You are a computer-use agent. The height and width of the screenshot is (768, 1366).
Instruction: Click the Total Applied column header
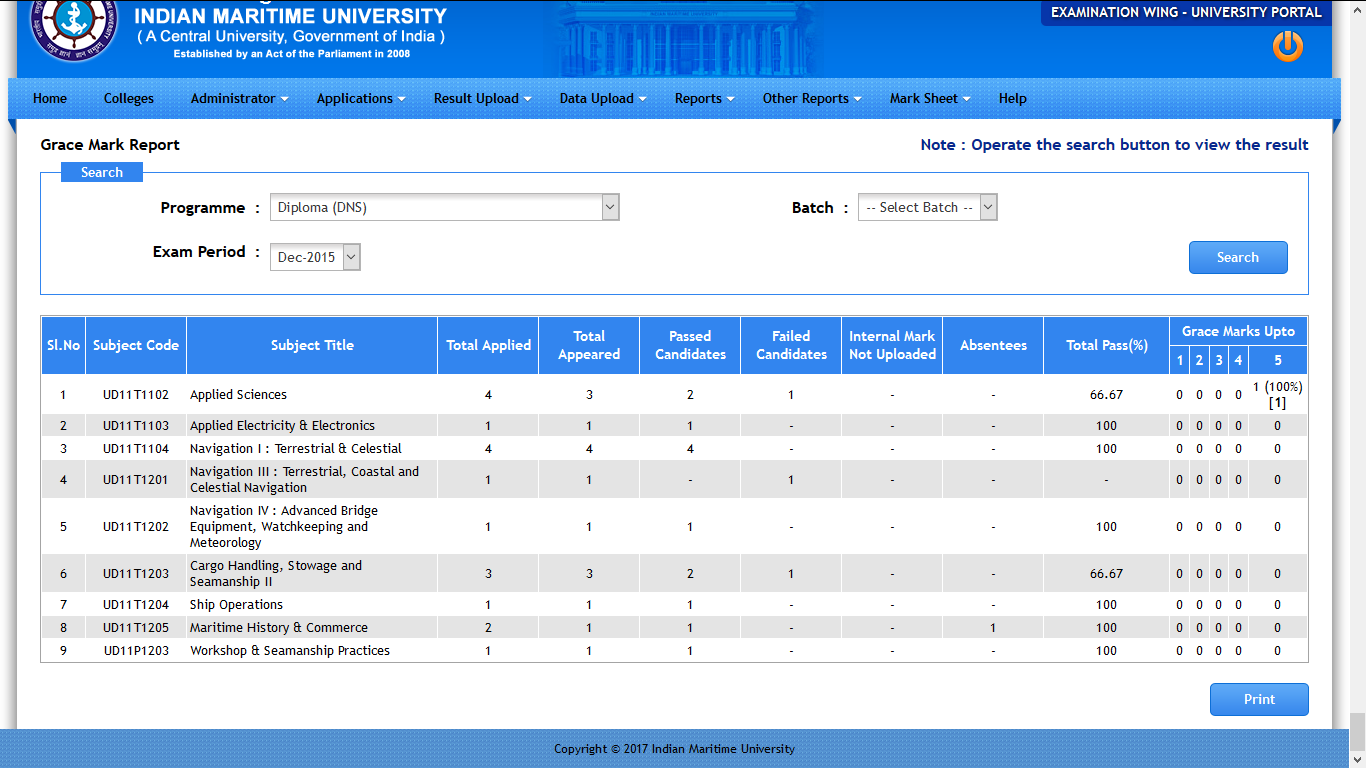coord(488,345)
